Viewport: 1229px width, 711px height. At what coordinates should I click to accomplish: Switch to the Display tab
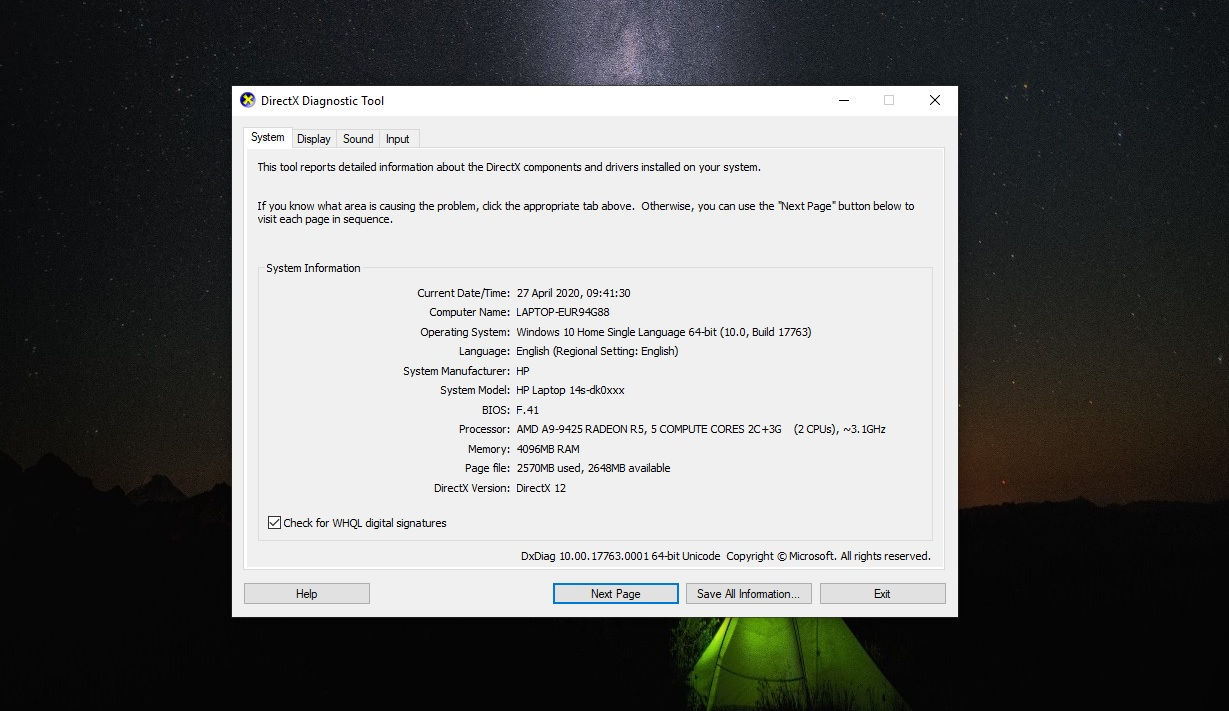pyautogui.click(x=314, y=138)
